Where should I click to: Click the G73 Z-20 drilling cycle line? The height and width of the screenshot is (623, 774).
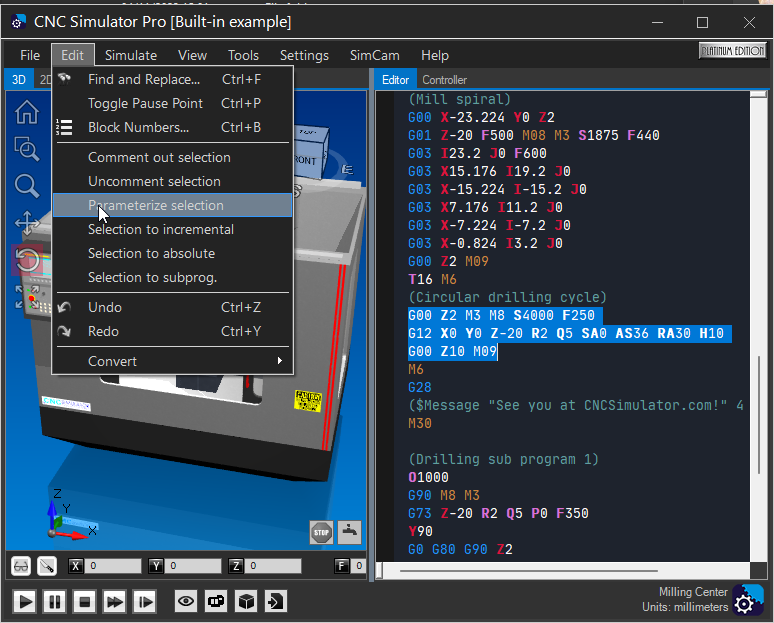(x=498, y=513)
